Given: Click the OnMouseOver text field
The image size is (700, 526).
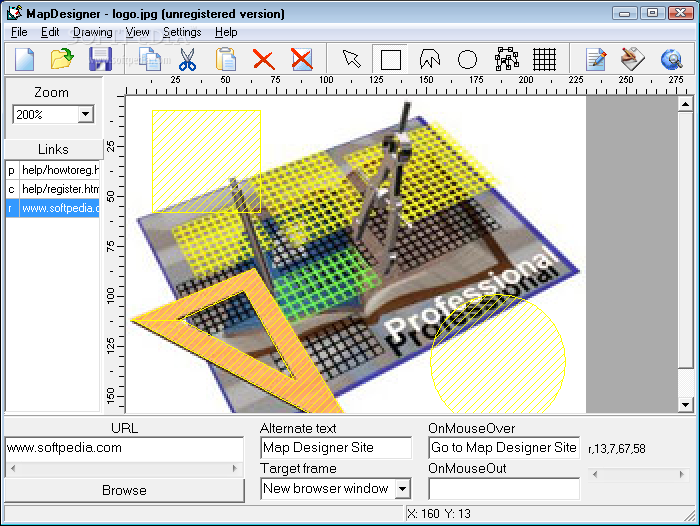Looking at the screenshot, I should pos(504,447).
